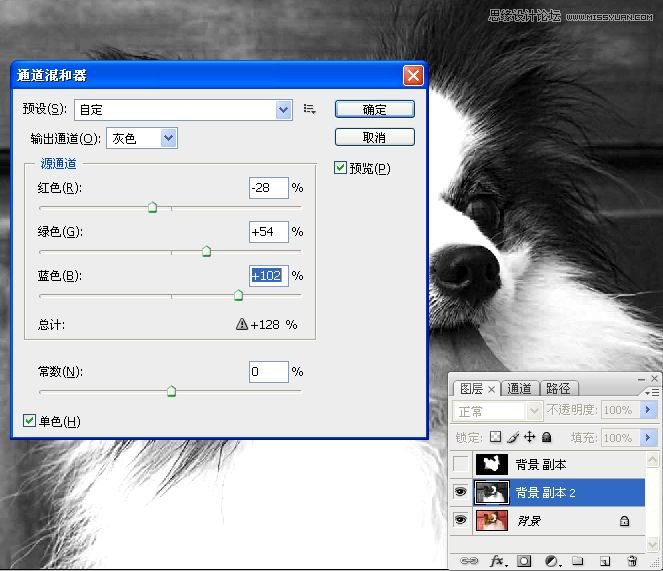Image resolution: width=663 pixels, height=571 pixels.
Task: Open the layers panel flyout menu
Action: [x=652, y=393]
